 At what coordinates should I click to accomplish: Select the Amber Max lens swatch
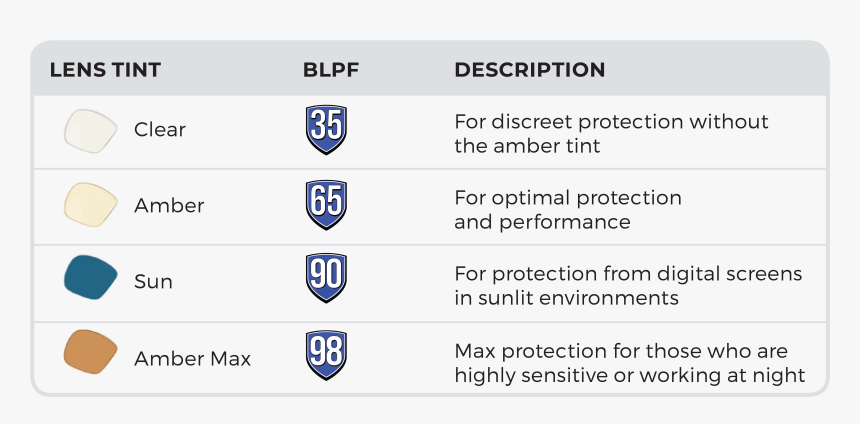coord(90,352)
